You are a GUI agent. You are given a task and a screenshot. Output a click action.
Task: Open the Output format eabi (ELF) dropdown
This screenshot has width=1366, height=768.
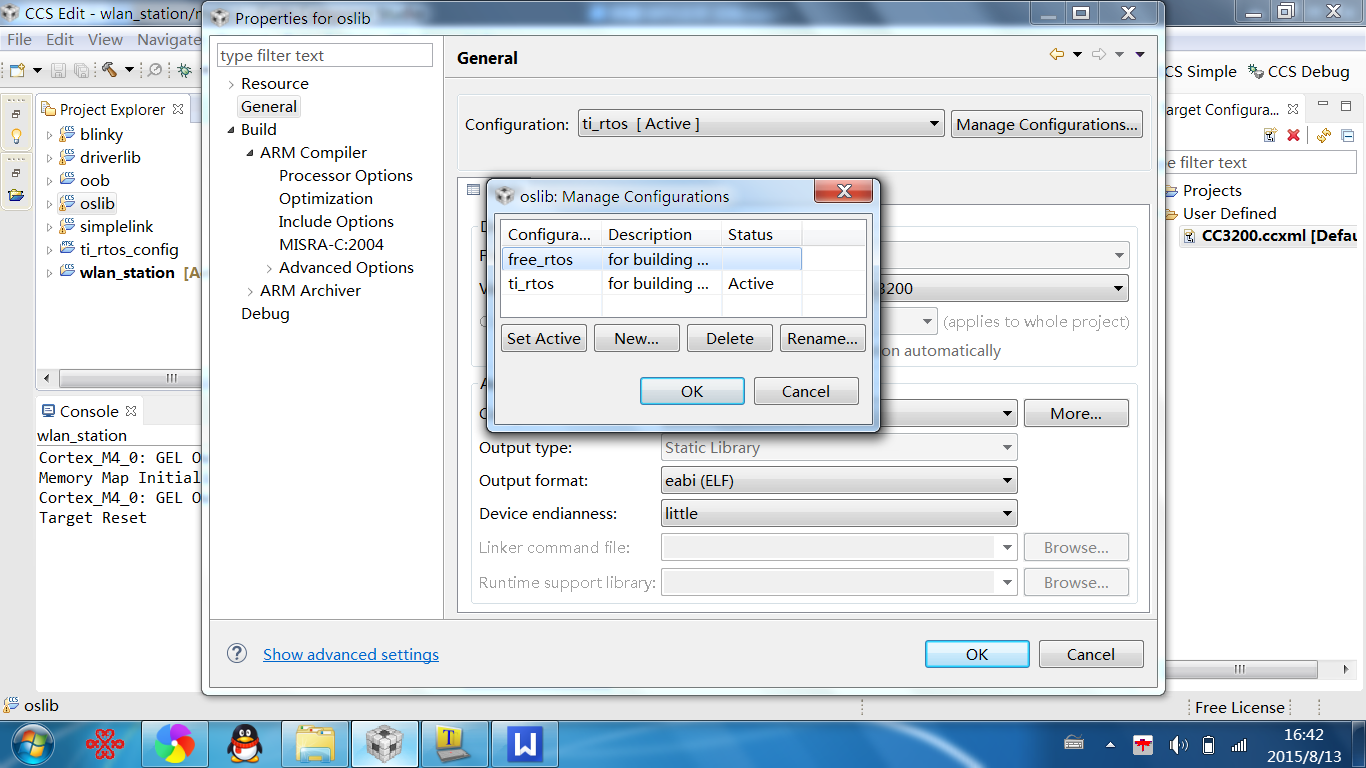pos(840,481)
